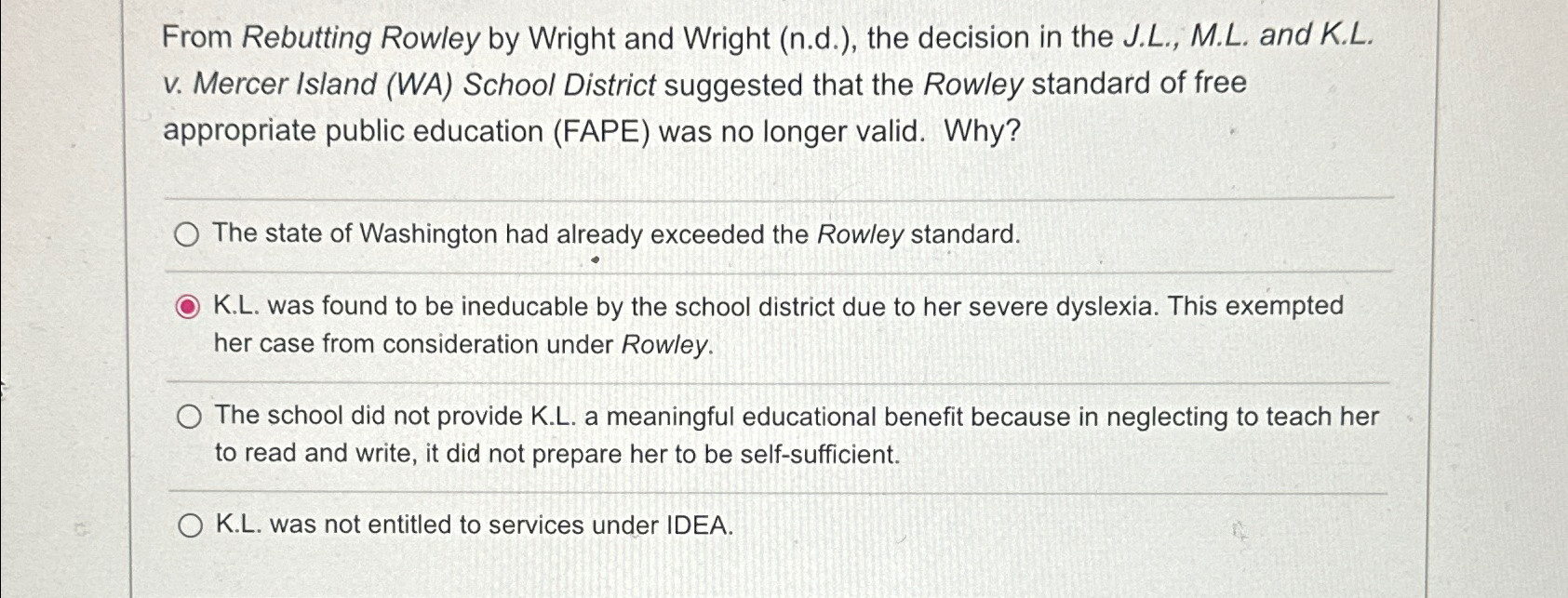Click the IDEA text in the last option
This screenshot has height=598, width=1568.
click(x=699, y=526)
